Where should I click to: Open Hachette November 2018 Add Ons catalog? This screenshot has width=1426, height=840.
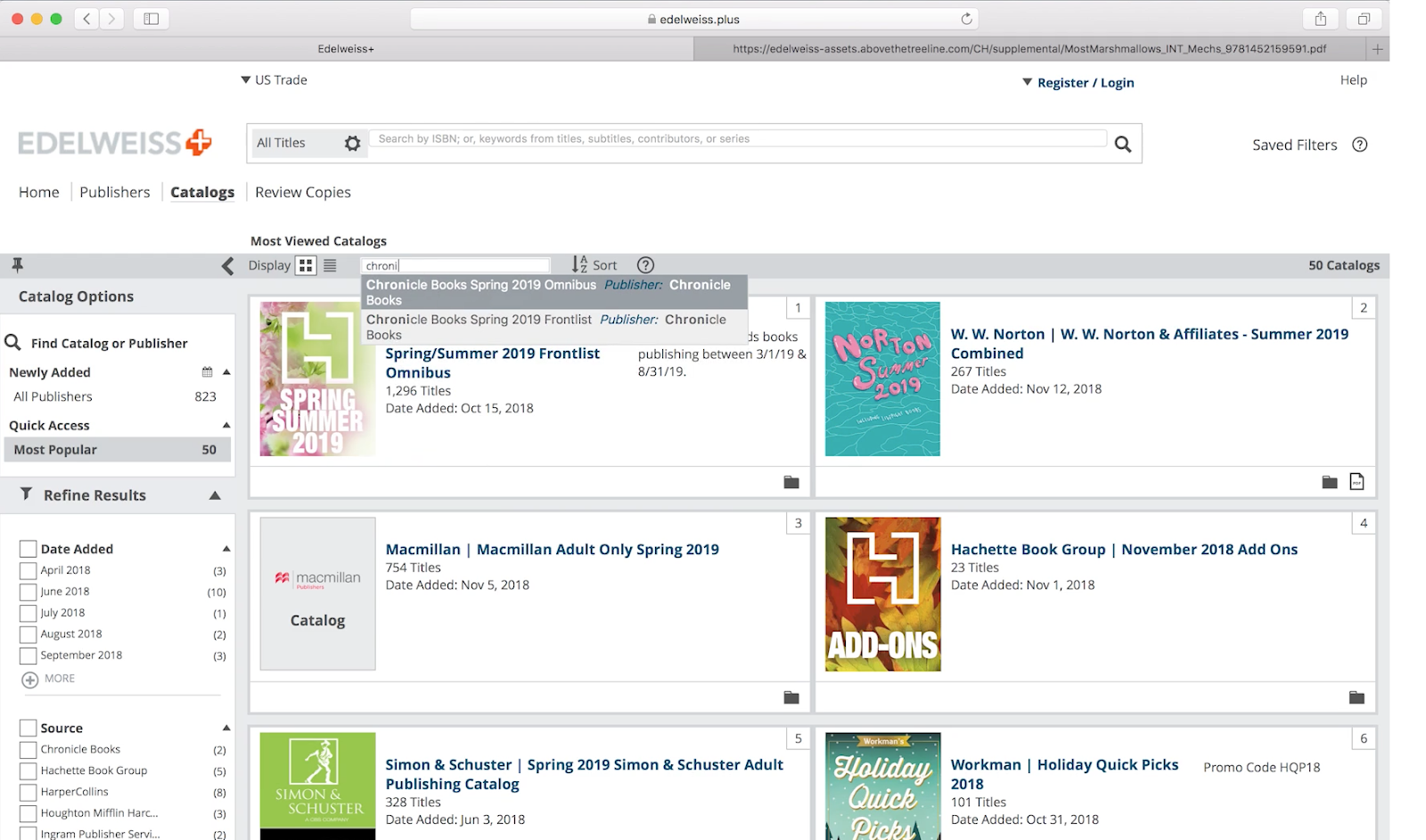tap(1124, 549)
